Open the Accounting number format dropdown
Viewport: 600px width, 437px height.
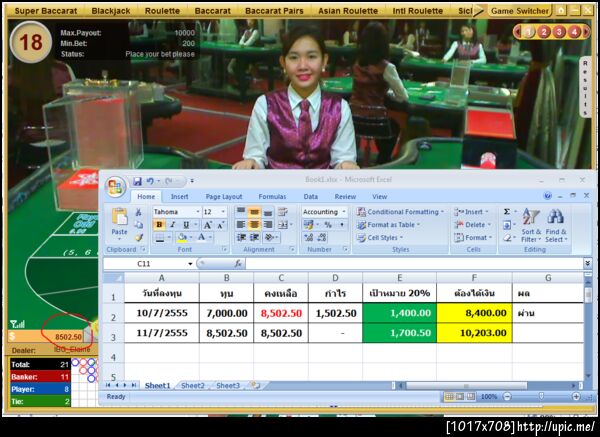[344, 212]
